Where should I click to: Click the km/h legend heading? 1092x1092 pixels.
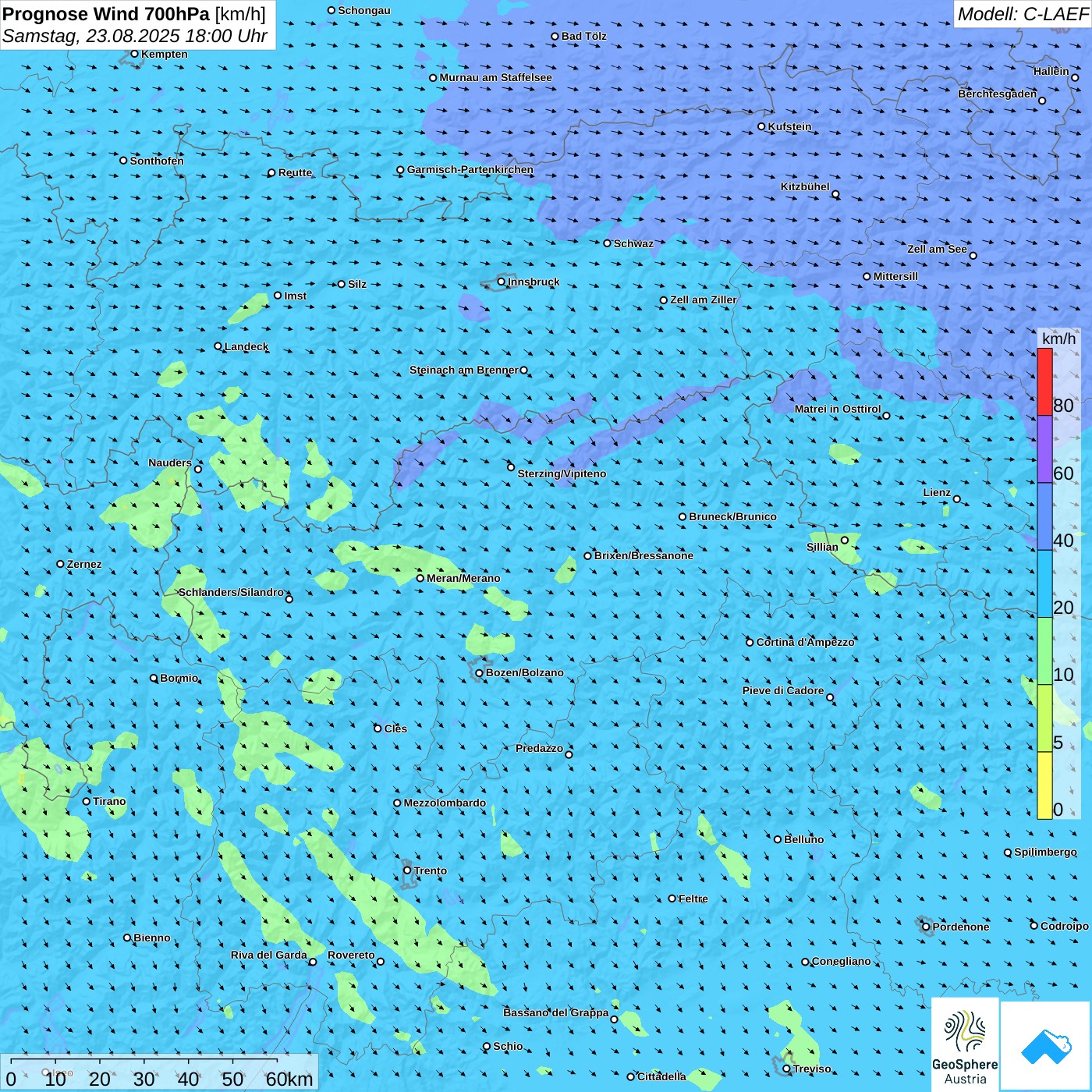tap(1058, 338)
